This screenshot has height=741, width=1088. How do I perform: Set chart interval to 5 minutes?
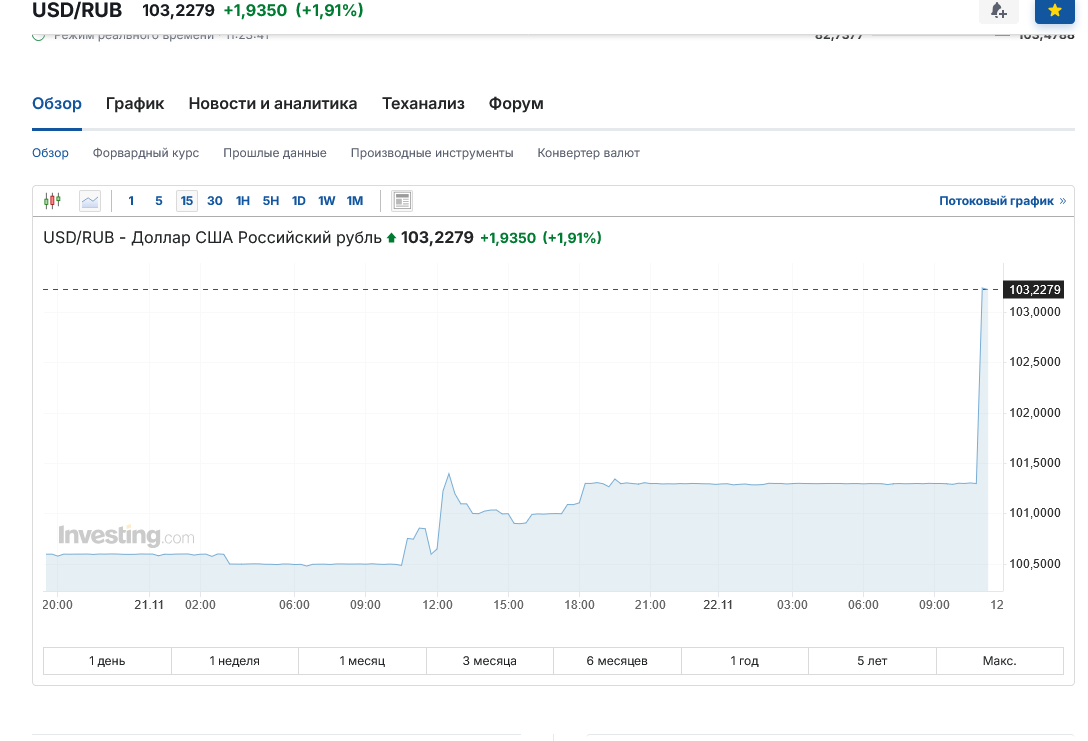pos(159,201)
